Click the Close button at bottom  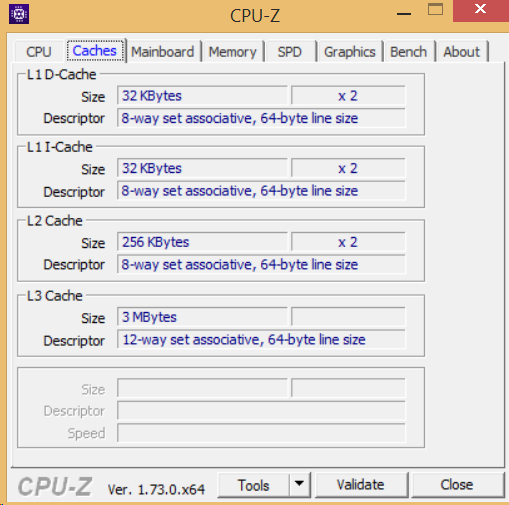(x=457, y=485)
